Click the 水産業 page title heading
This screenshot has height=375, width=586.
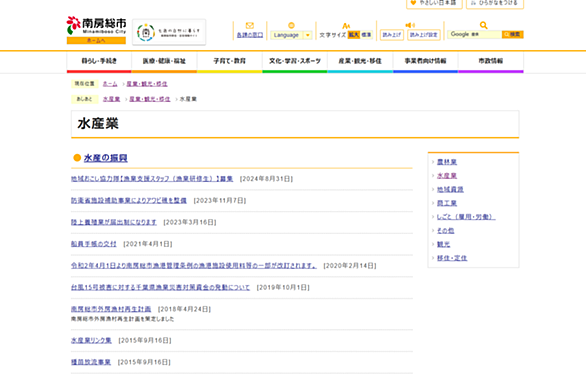point(98,124)
